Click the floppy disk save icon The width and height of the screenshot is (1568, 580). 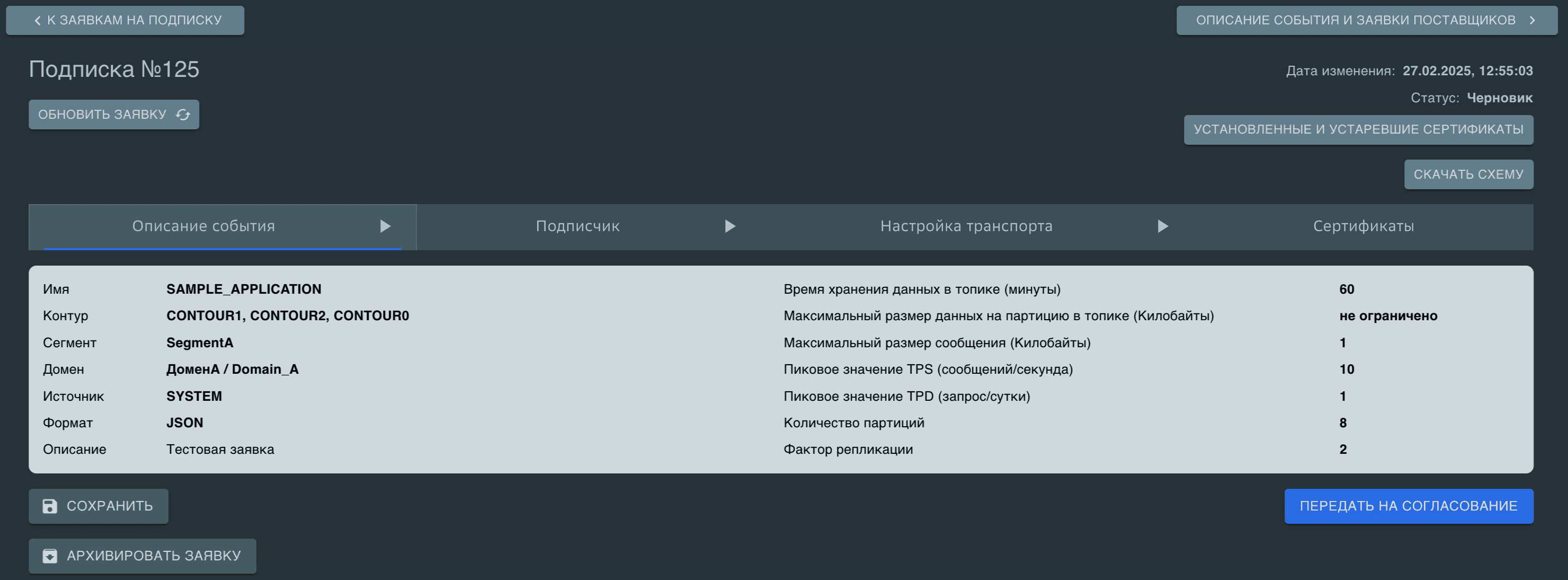(x=50, y=506)
